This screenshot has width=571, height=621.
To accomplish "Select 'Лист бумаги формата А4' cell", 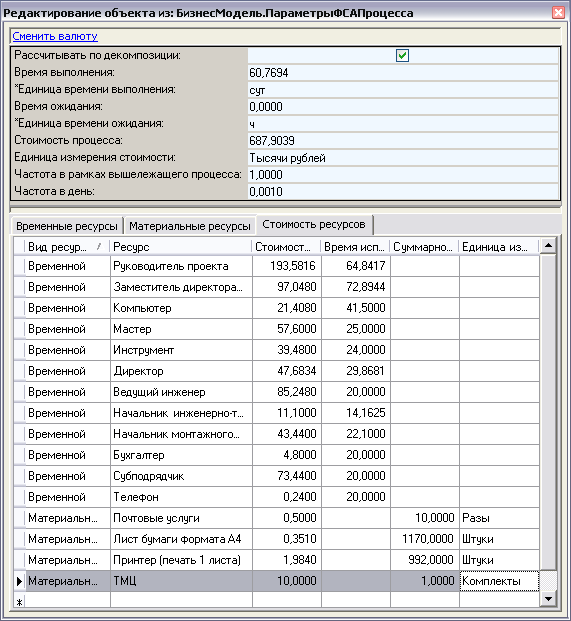I will pos(181,539).
